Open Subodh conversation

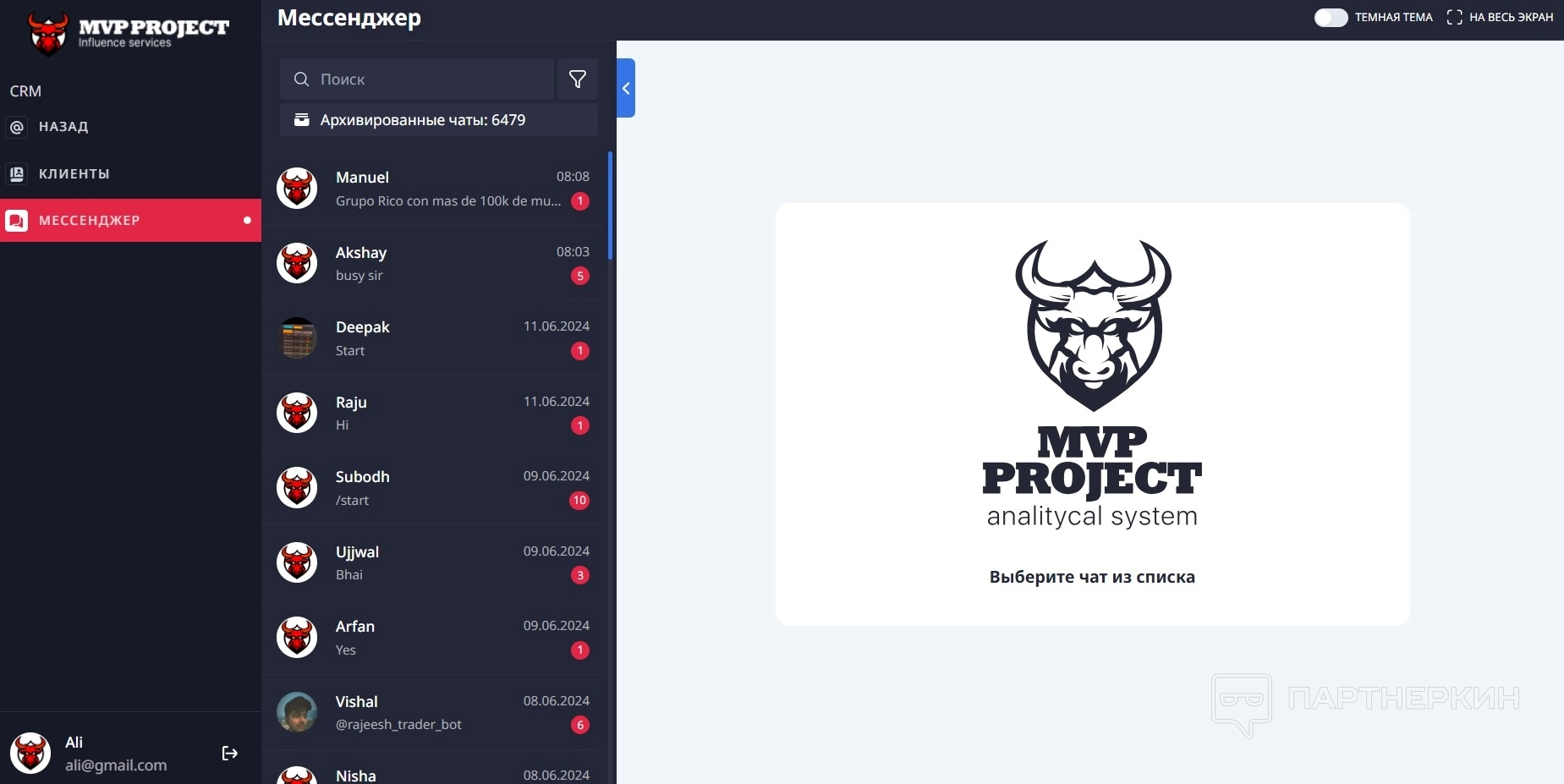point(435,488)
